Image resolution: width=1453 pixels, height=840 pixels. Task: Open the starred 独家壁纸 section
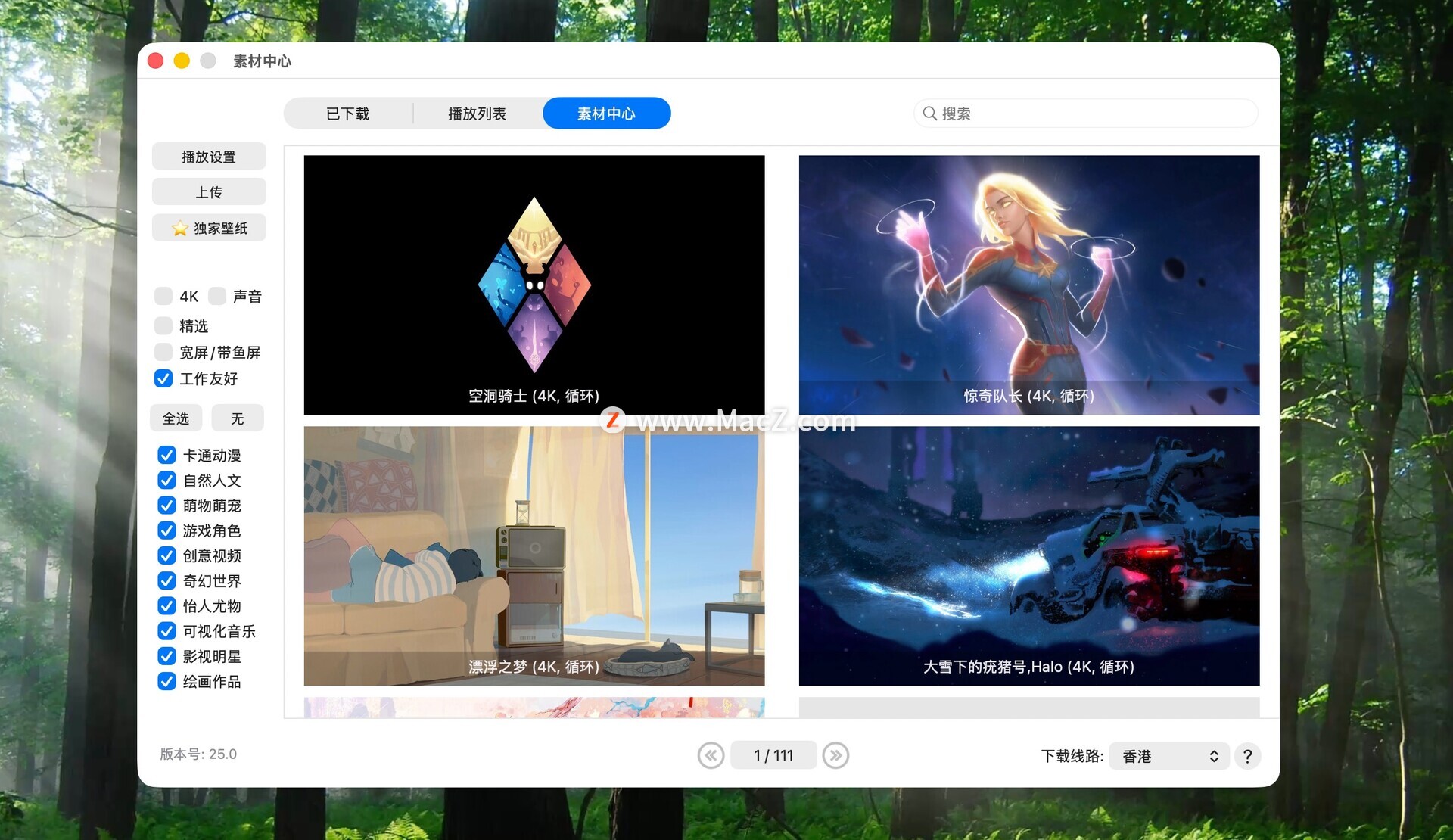click(209, 228)
